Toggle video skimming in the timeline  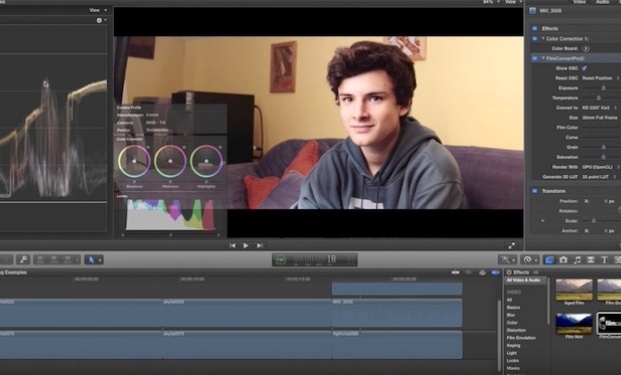tap(456, 272)
